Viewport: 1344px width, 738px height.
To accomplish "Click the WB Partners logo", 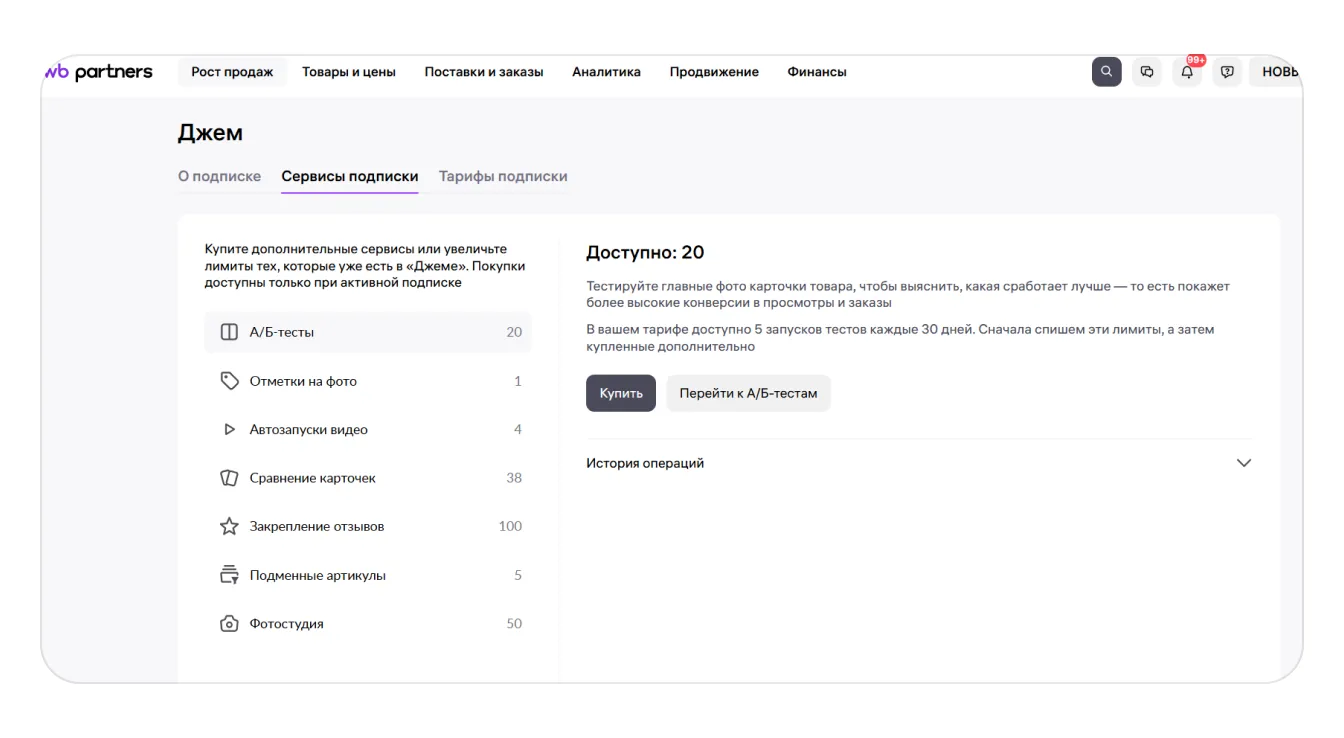I will [x=99, y=72].
